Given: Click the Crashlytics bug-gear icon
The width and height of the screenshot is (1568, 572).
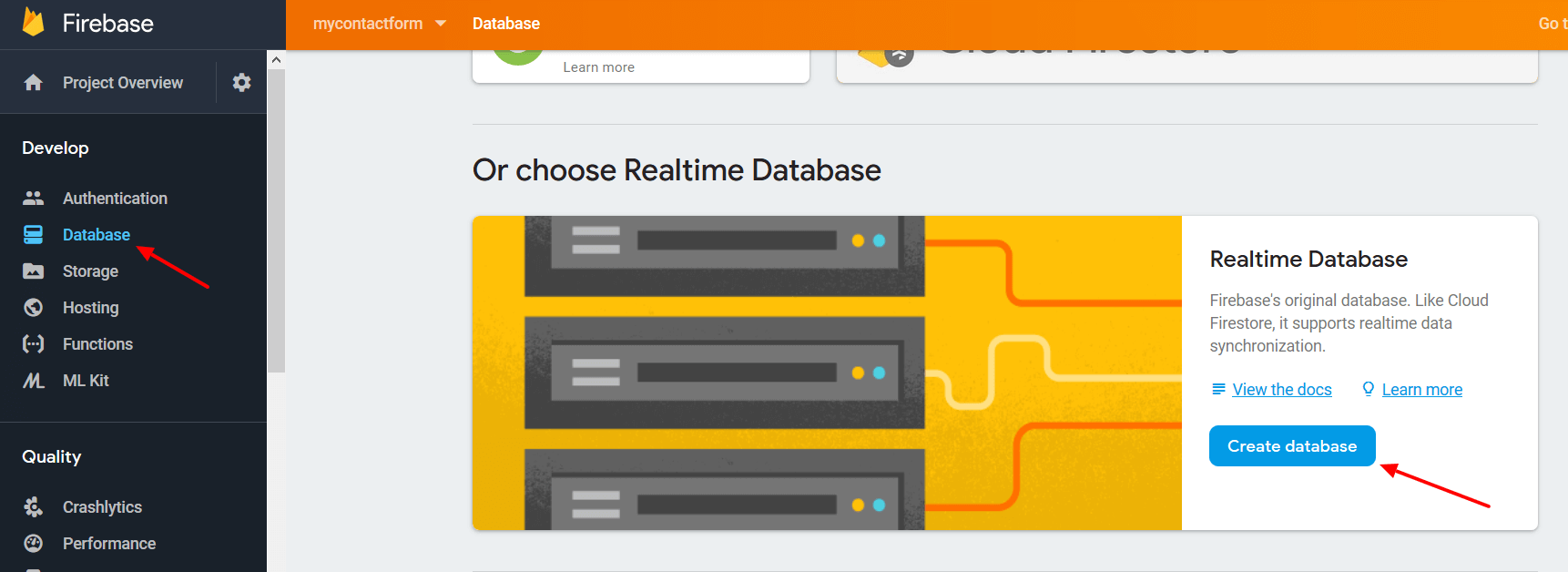Looking at the screenshot, I should click(34, 506).
